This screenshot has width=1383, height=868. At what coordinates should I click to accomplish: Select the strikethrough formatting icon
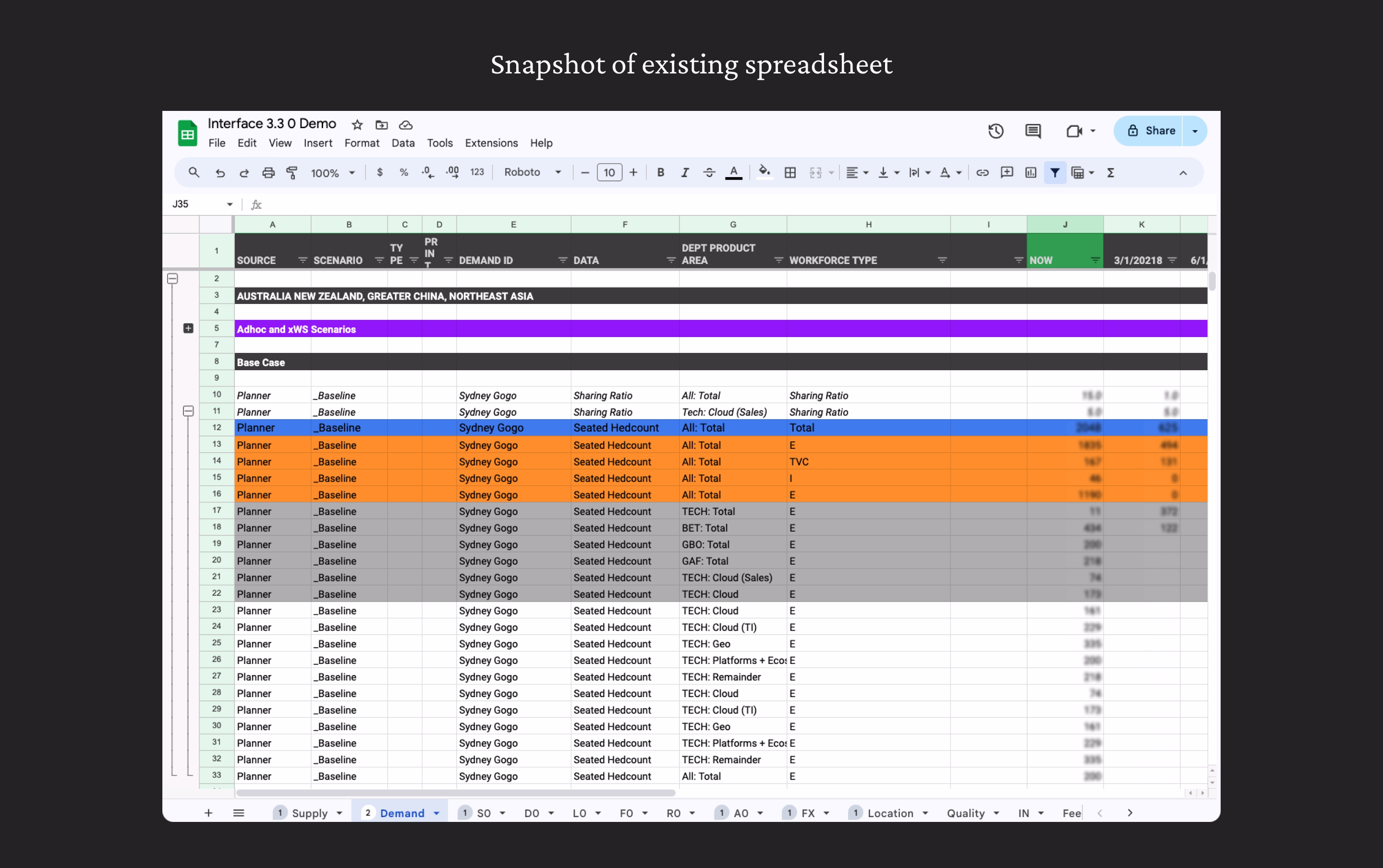click(x=709, y=172)
